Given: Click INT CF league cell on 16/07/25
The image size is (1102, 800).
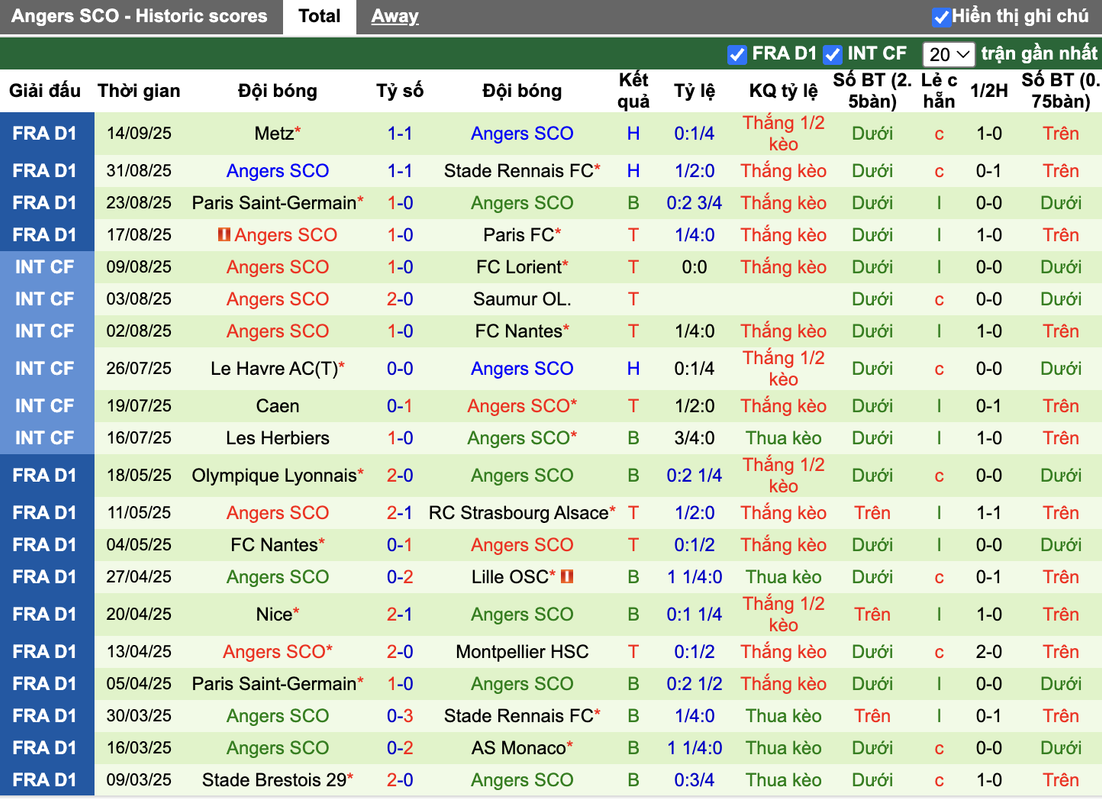Looking at the screenshot, I should tap(47, 438).
